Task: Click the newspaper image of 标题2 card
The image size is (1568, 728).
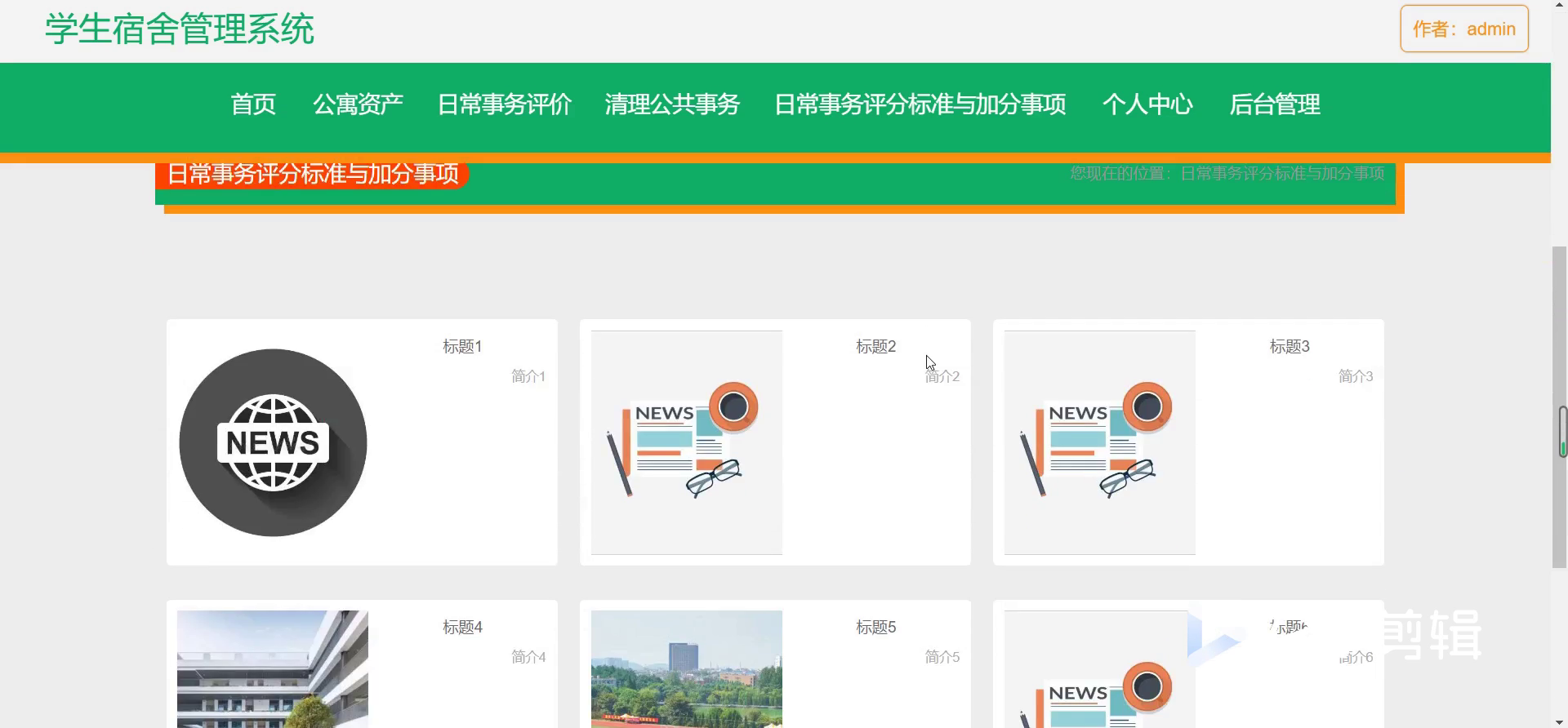Action: tap(687, 442)
